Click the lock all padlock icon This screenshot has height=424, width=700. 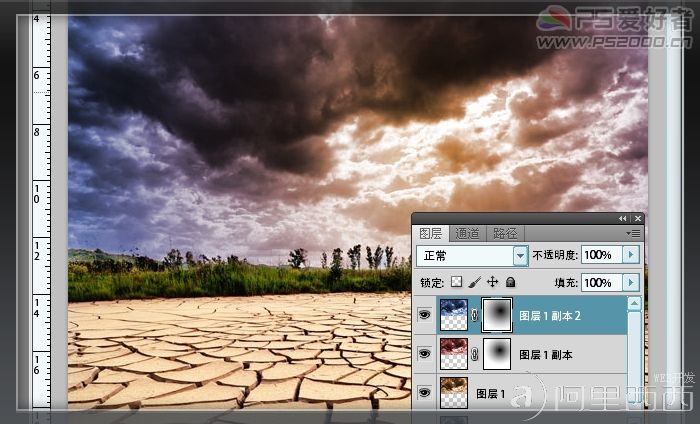[x=511, y=282]
